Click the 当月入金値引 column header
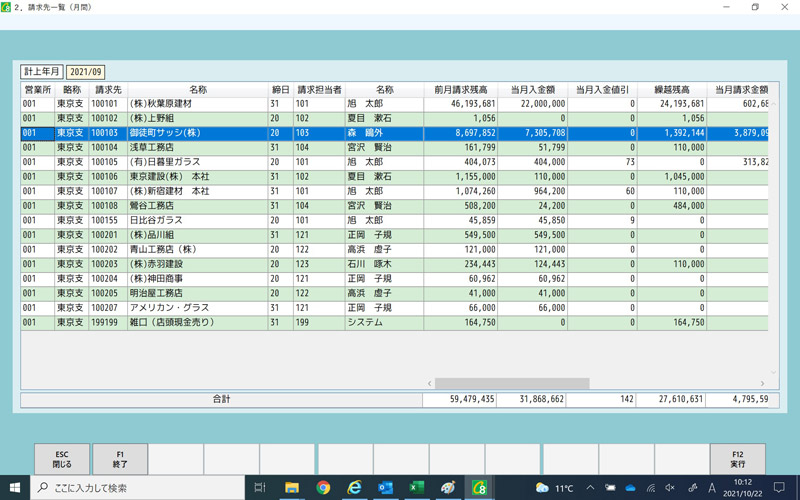The image size is (800, 500). (603, 90)
